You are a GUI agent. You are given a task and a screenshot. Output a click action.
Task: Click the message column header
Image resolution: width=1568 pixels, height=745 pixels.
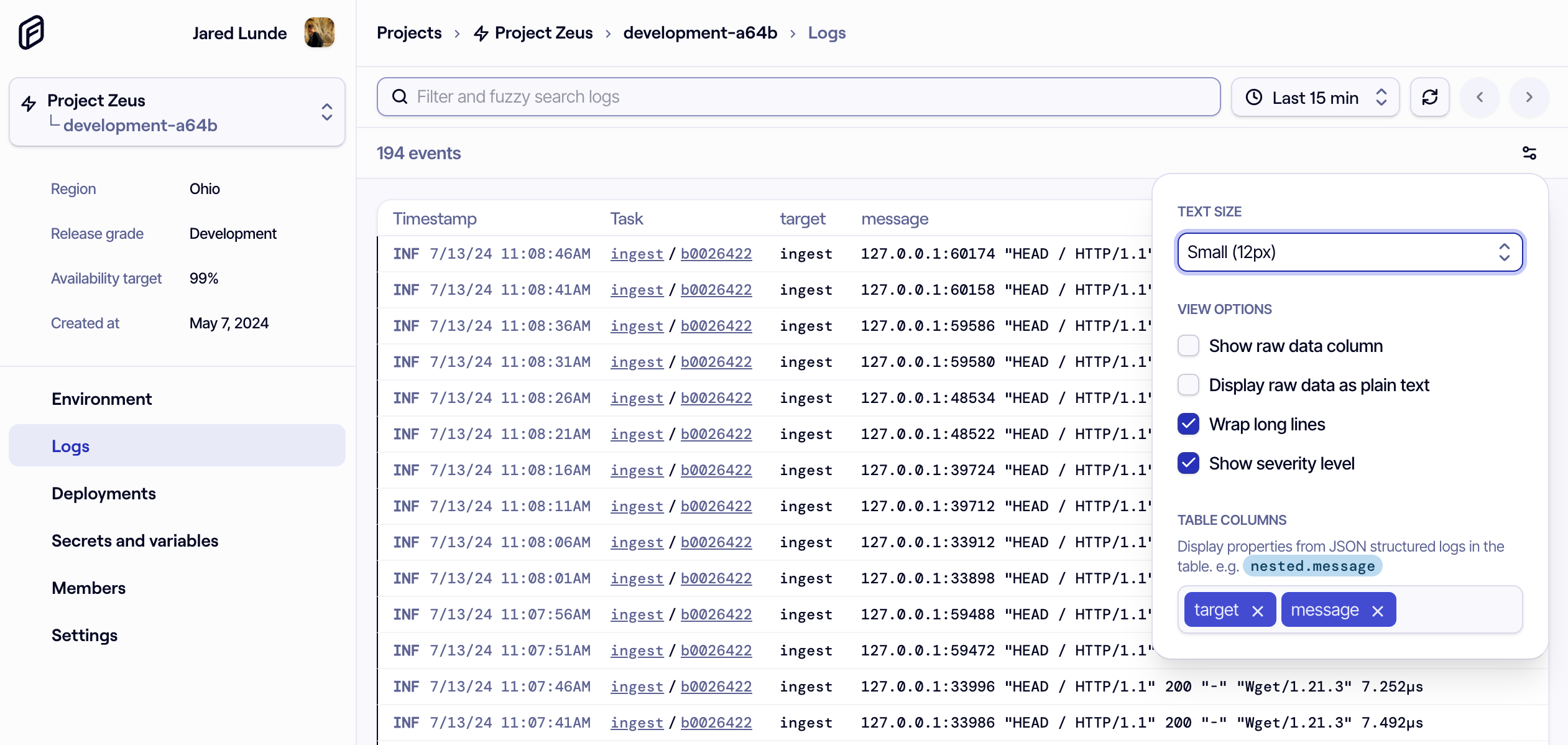[895, 218]
